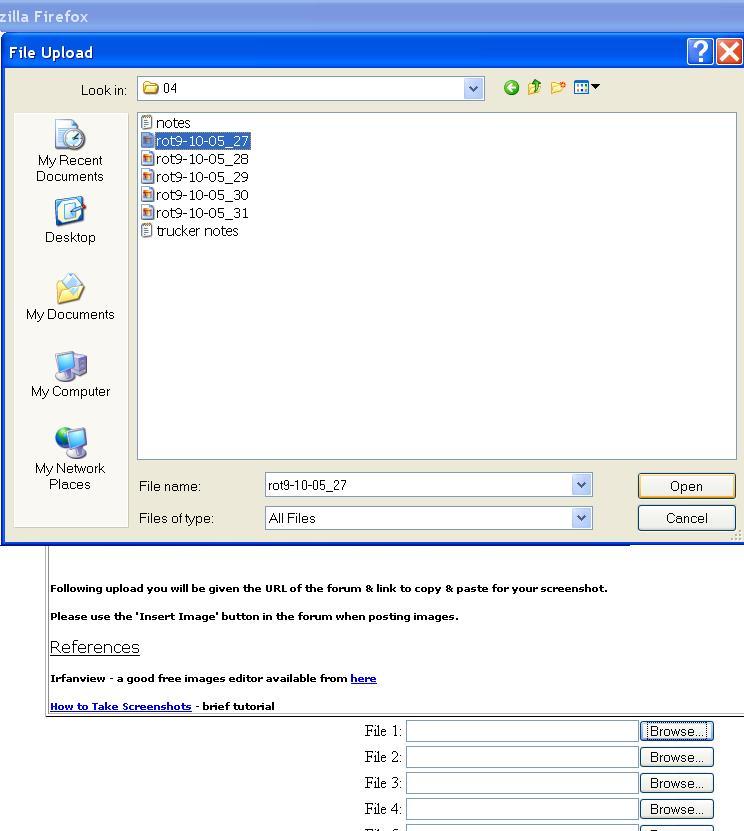The height and width of the screenshot is (831, 744).
Task: Expand the File name dropdown
Action: (x=581, y=485)
